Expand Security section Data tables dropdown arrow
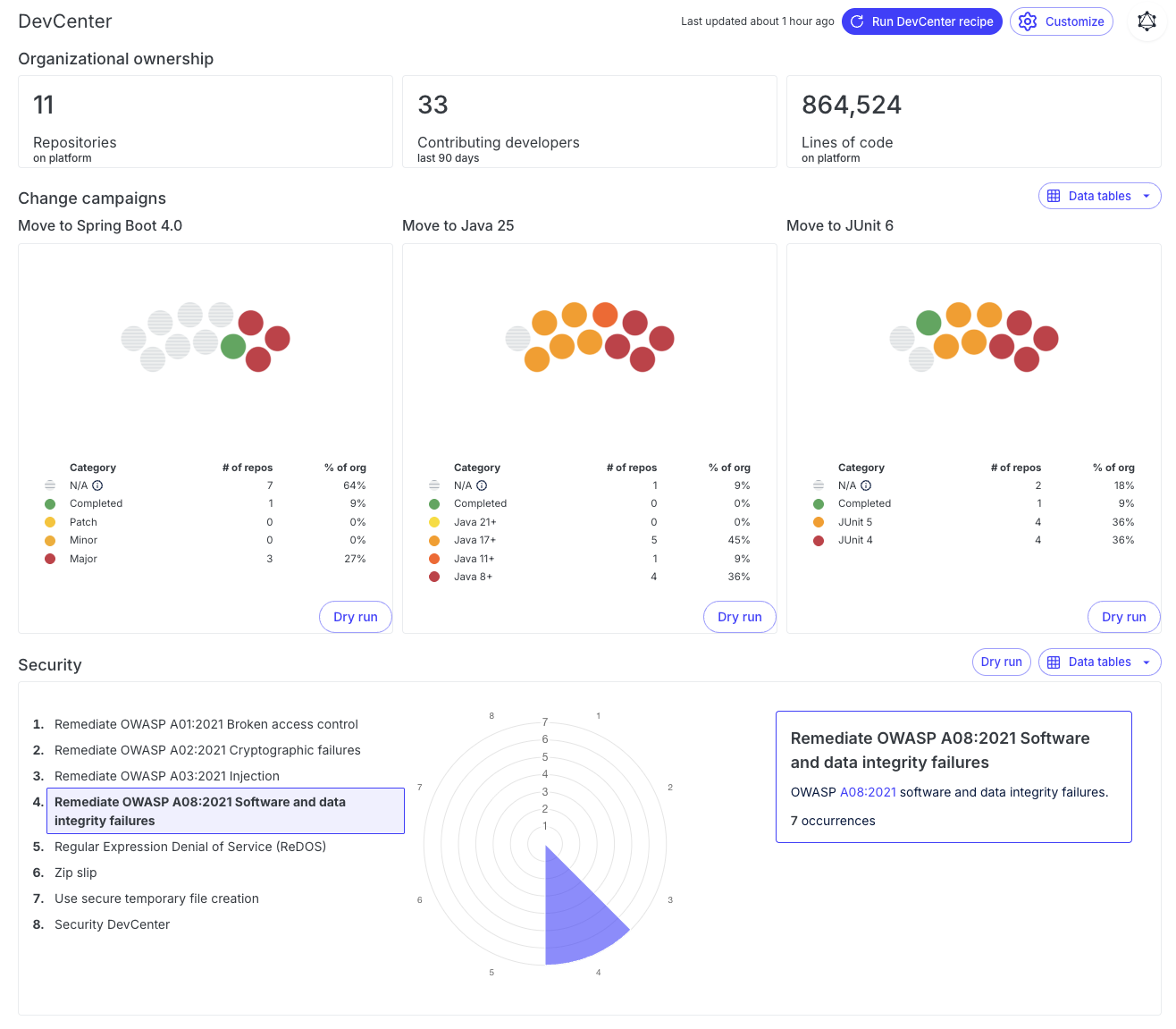1176x1029 pixels. tap(1147, 662)
